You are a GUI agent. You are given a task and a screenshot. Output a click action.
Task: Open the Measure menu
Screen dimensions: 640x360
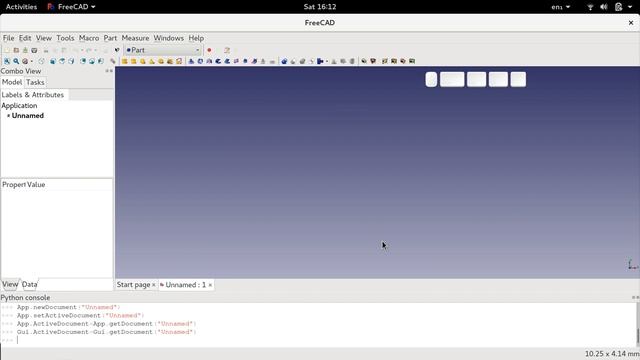(135, 38)
